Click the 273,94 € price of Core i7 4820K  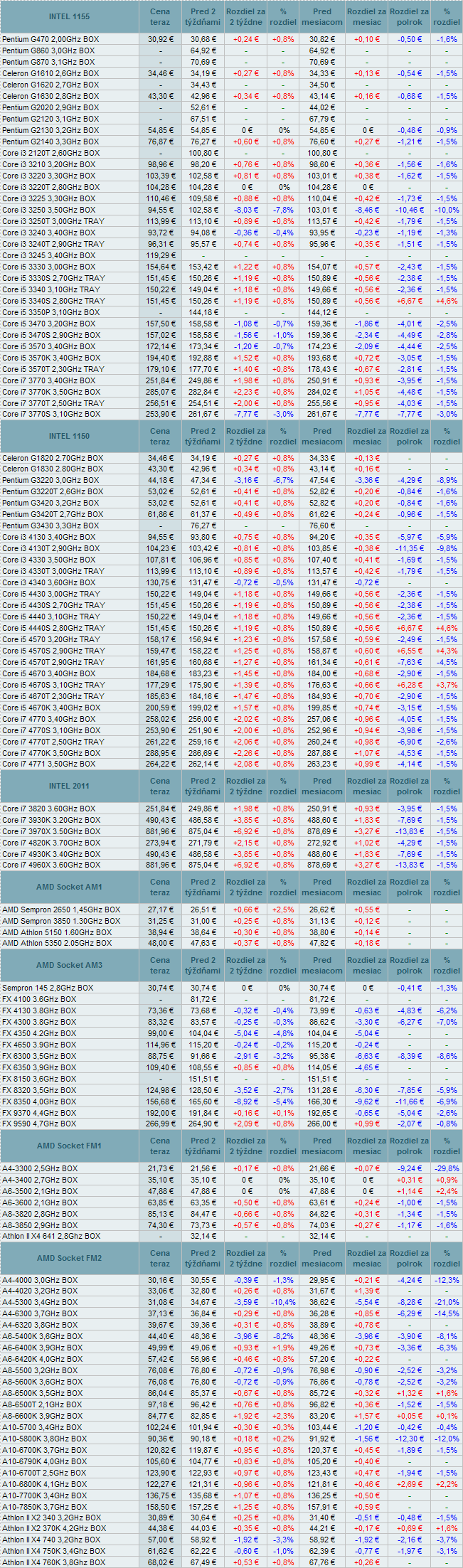point(160,844)
